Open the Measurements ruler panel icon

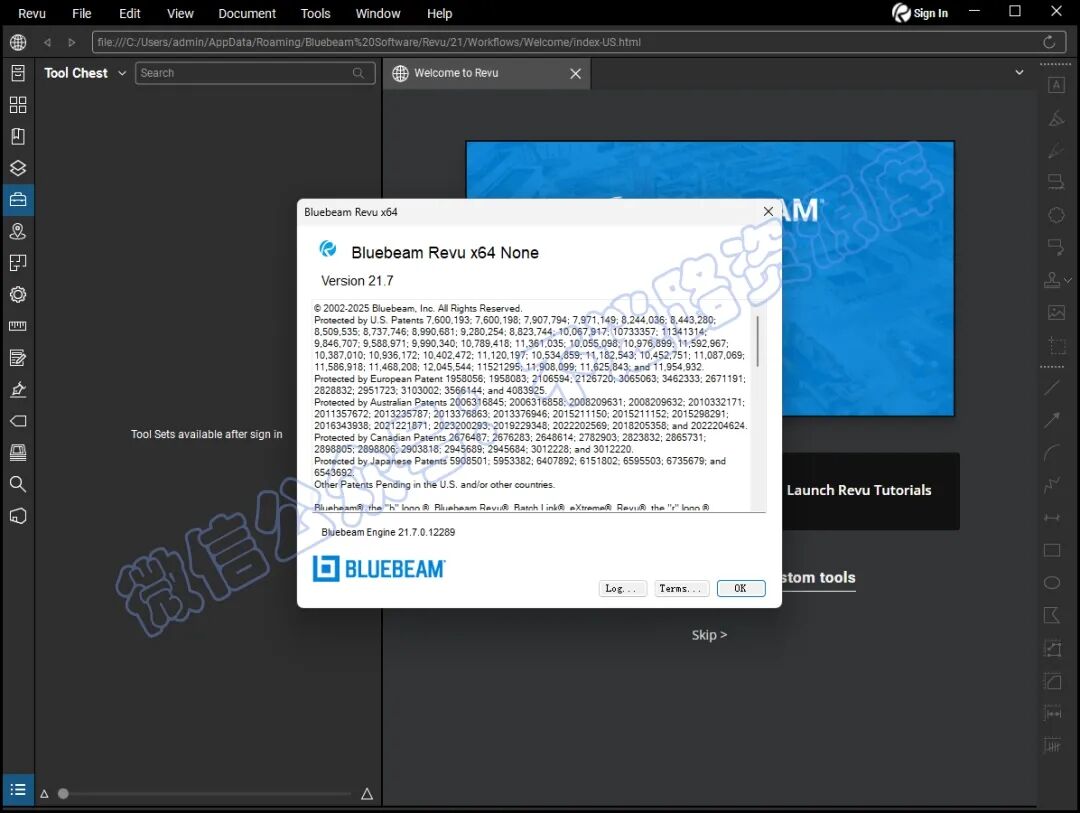click(18, 326)
